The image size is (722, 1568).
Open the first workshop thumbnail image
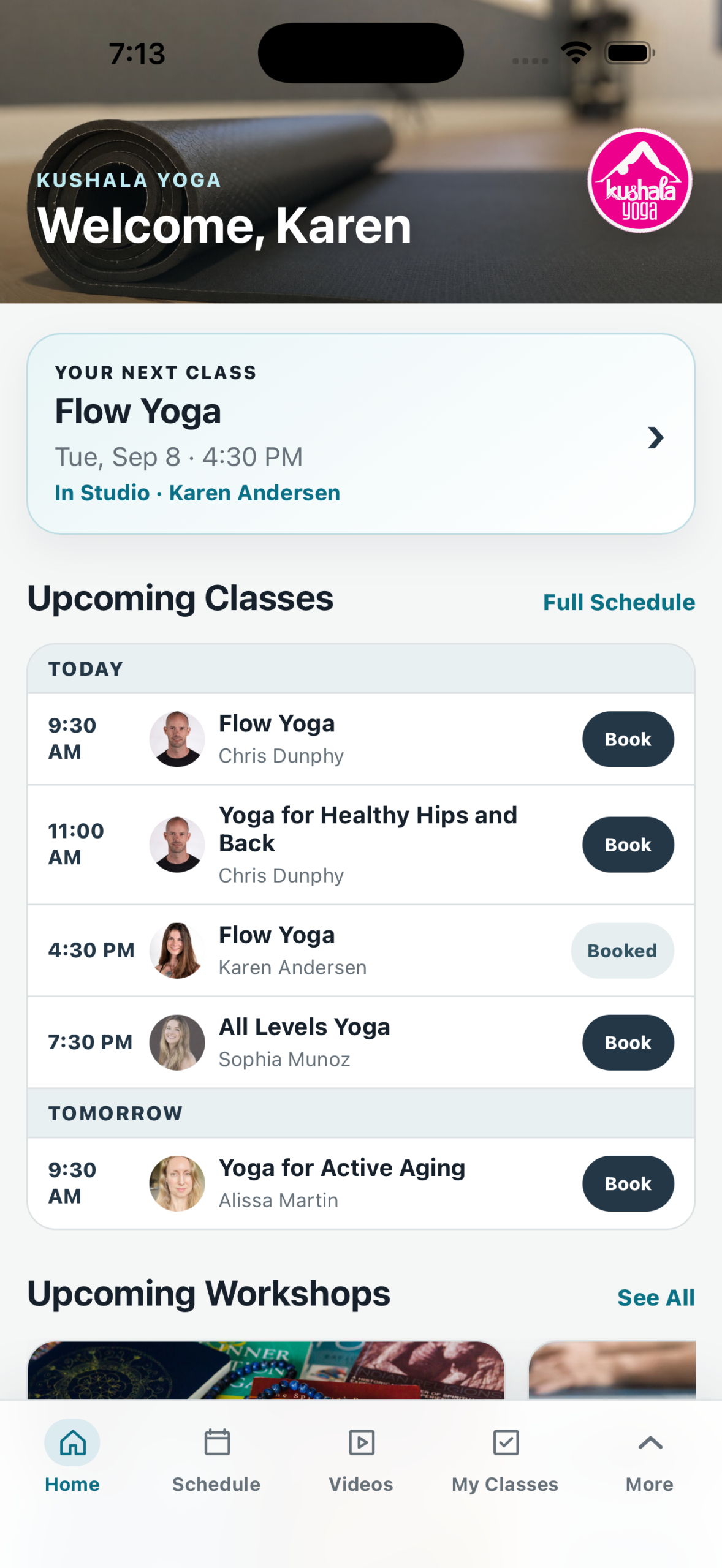(x=266, y=1370)
